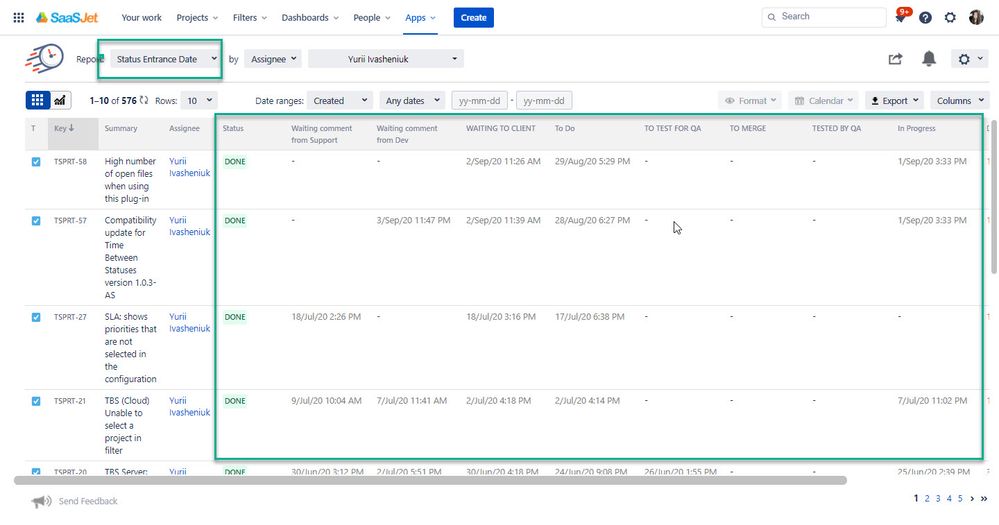
Task: Open the Format dropdown
Action: [751, 100]
